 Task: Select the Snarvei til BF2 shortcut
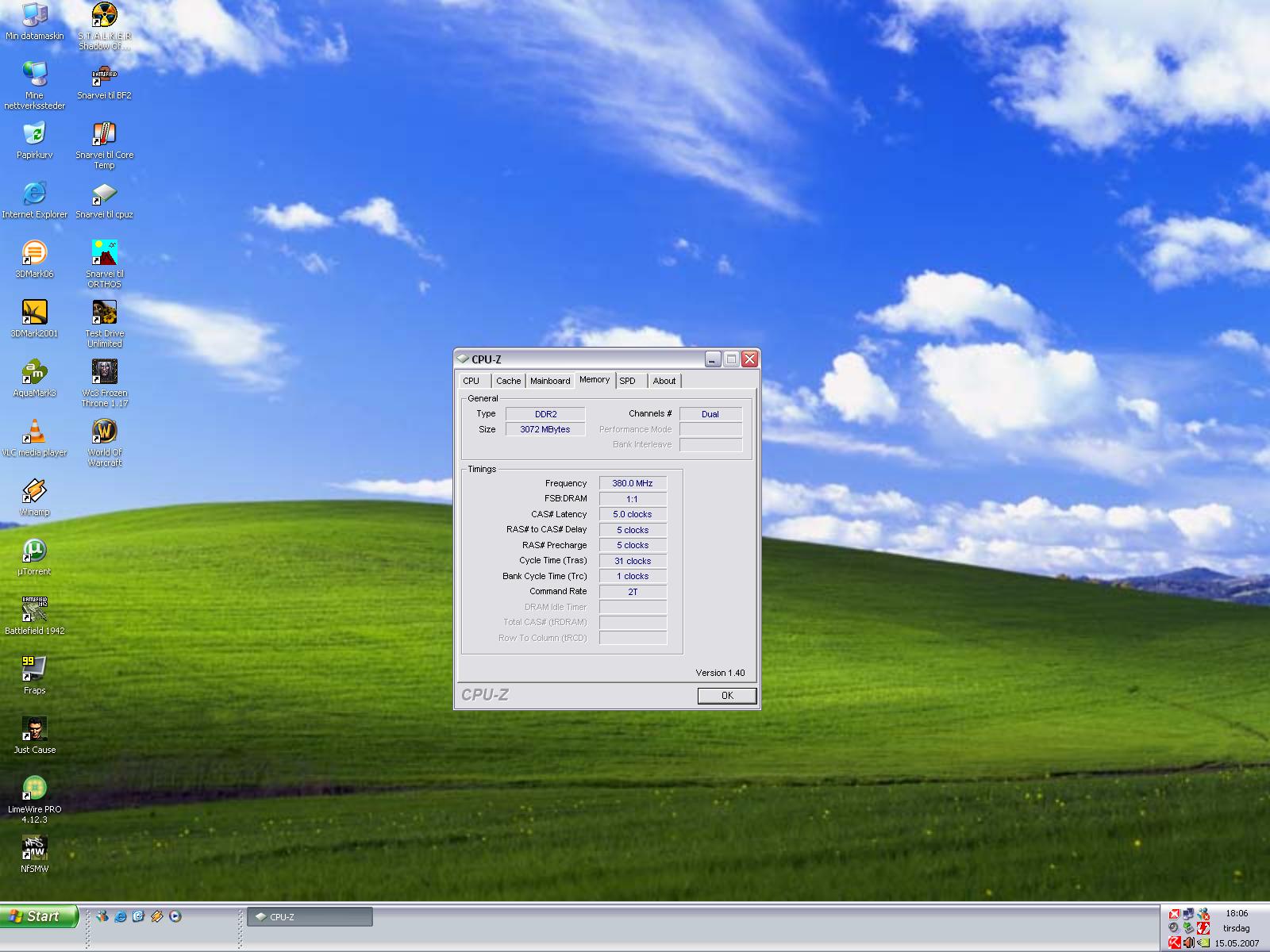pyautogui.click(x=104, y=81)
